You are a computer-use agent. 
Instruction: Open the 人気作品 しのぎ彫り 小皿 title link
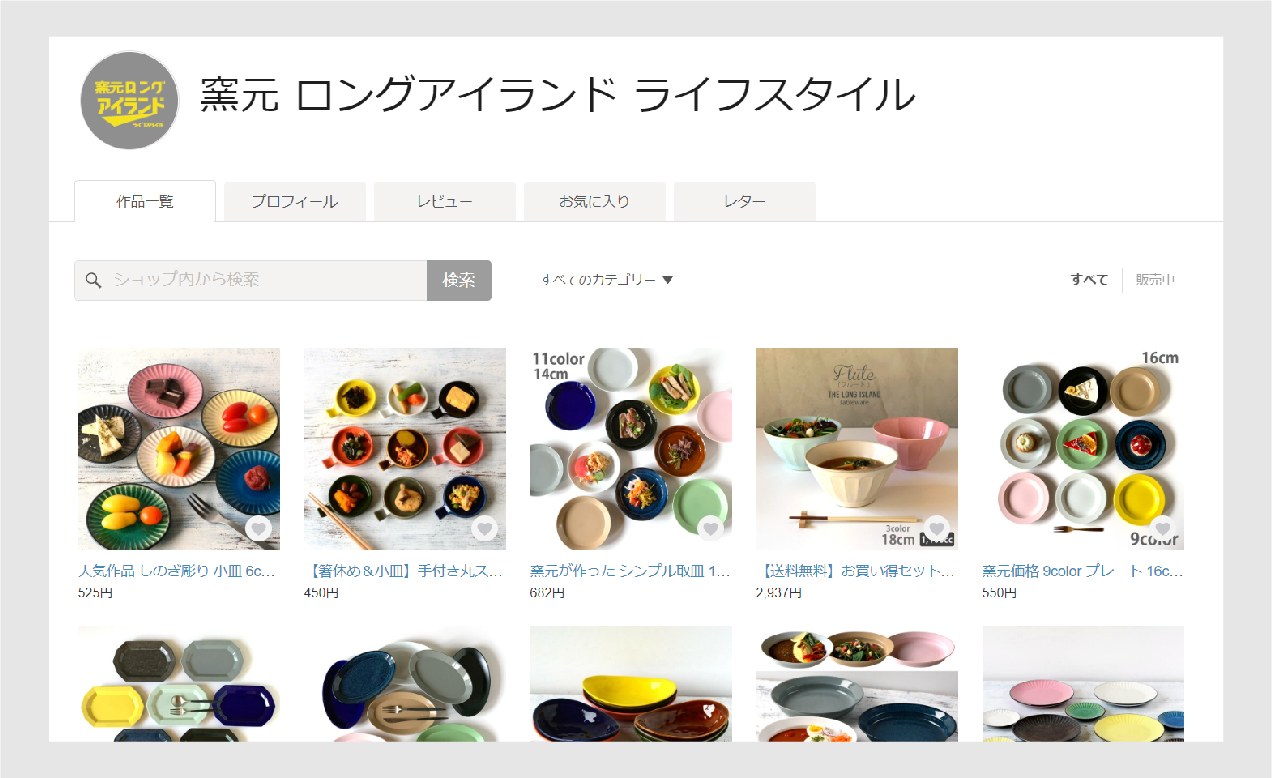point(176,572)
